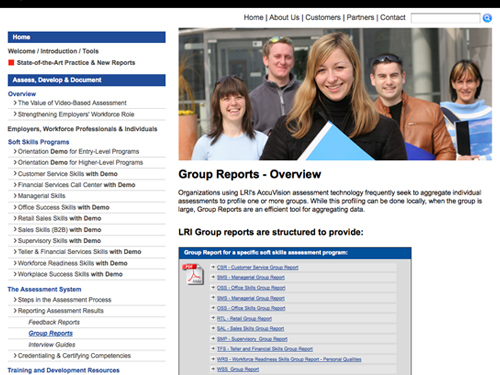Open Strengthening Employers' Workforce Role
The height and width of the screenshot is (375, 500).
pyautogui.click(x=76, y=114)
